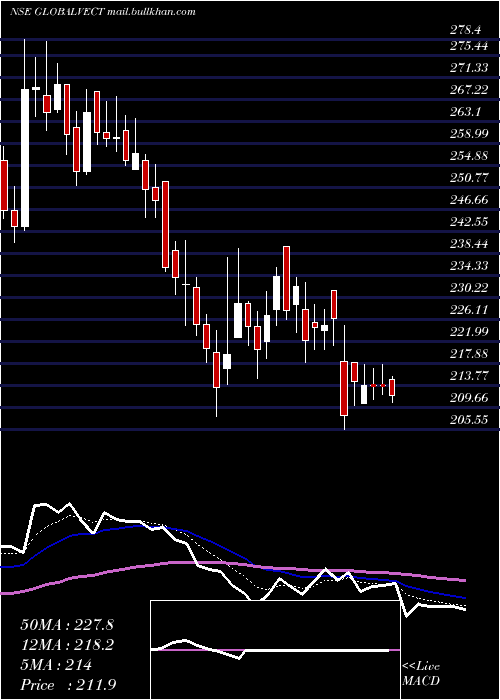
Task: Click the 275.44 price axis label
Action: [471, 46]
